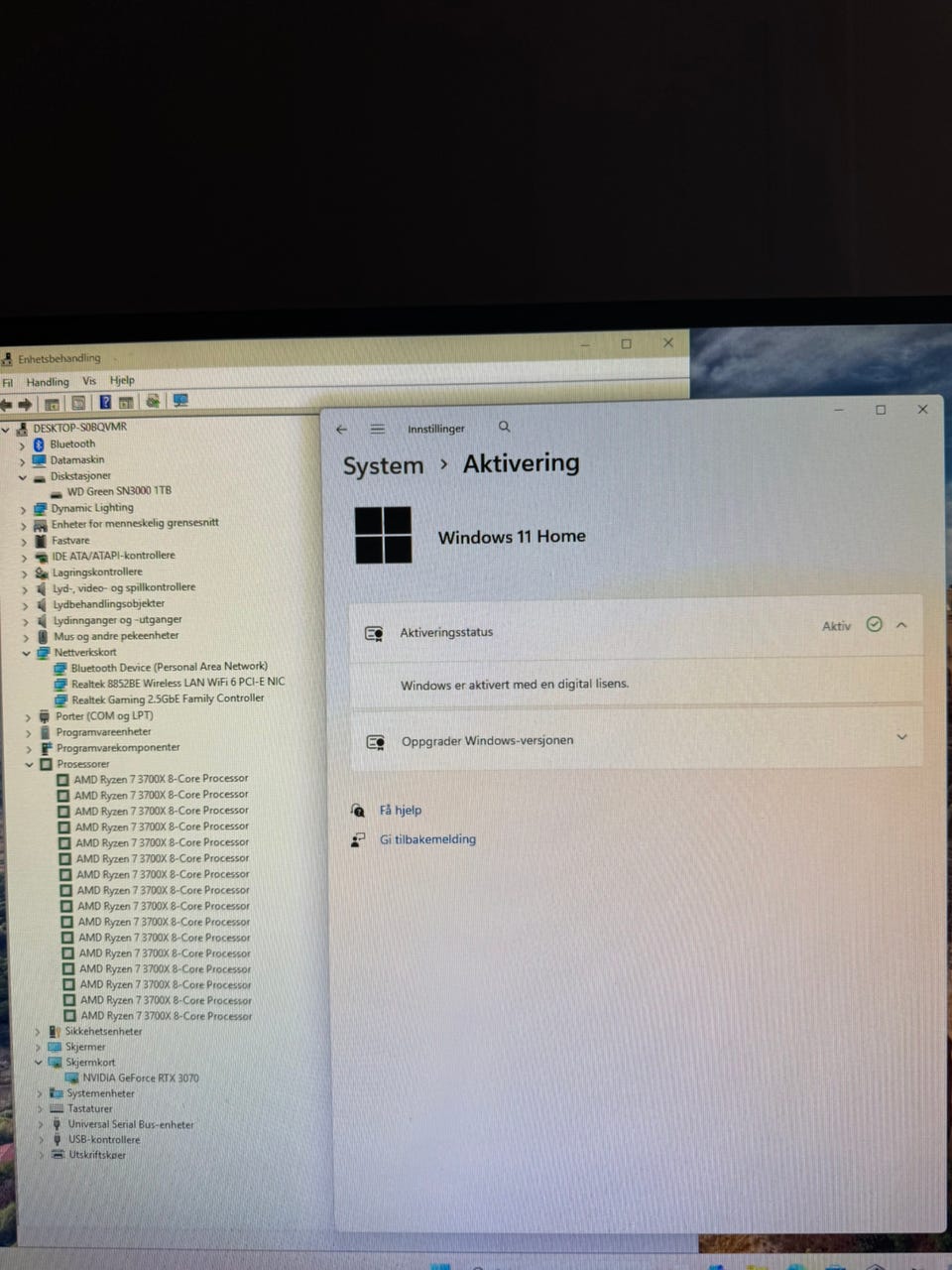Click the Tastaturer keyboard category icon

(x=58, y=1108)
